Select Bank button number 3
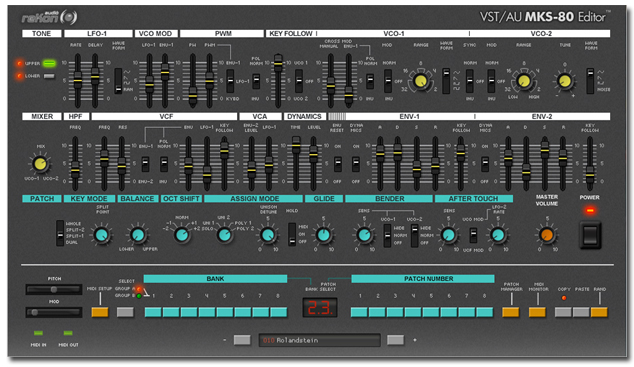This screenshot has width=634, height=367. (x=189, y=312)
